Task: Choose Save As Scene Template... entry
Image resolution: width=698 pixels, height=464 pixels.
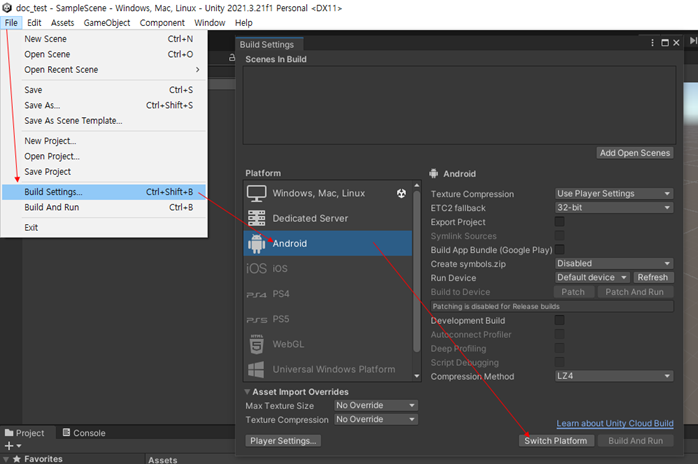Action: (104, 121)
